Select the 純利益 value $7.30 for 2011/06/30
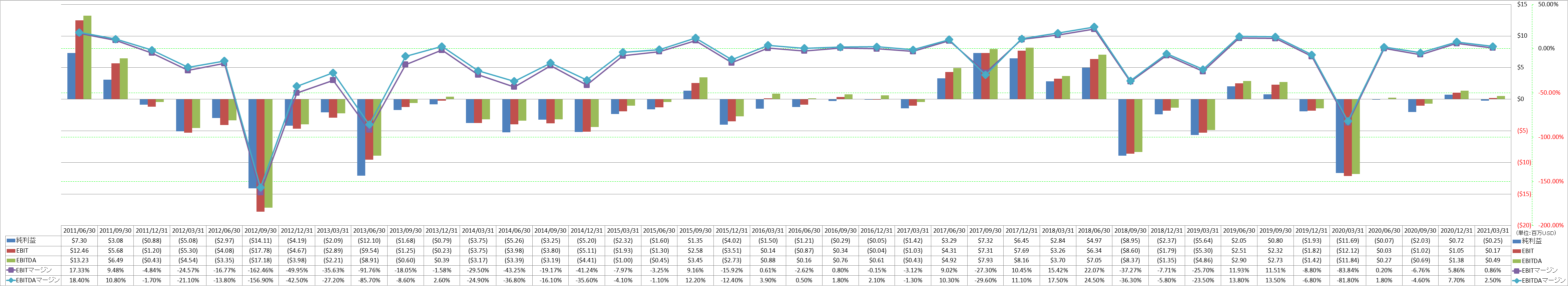This screenshot has width=1568, height=286. pos(79,241)
